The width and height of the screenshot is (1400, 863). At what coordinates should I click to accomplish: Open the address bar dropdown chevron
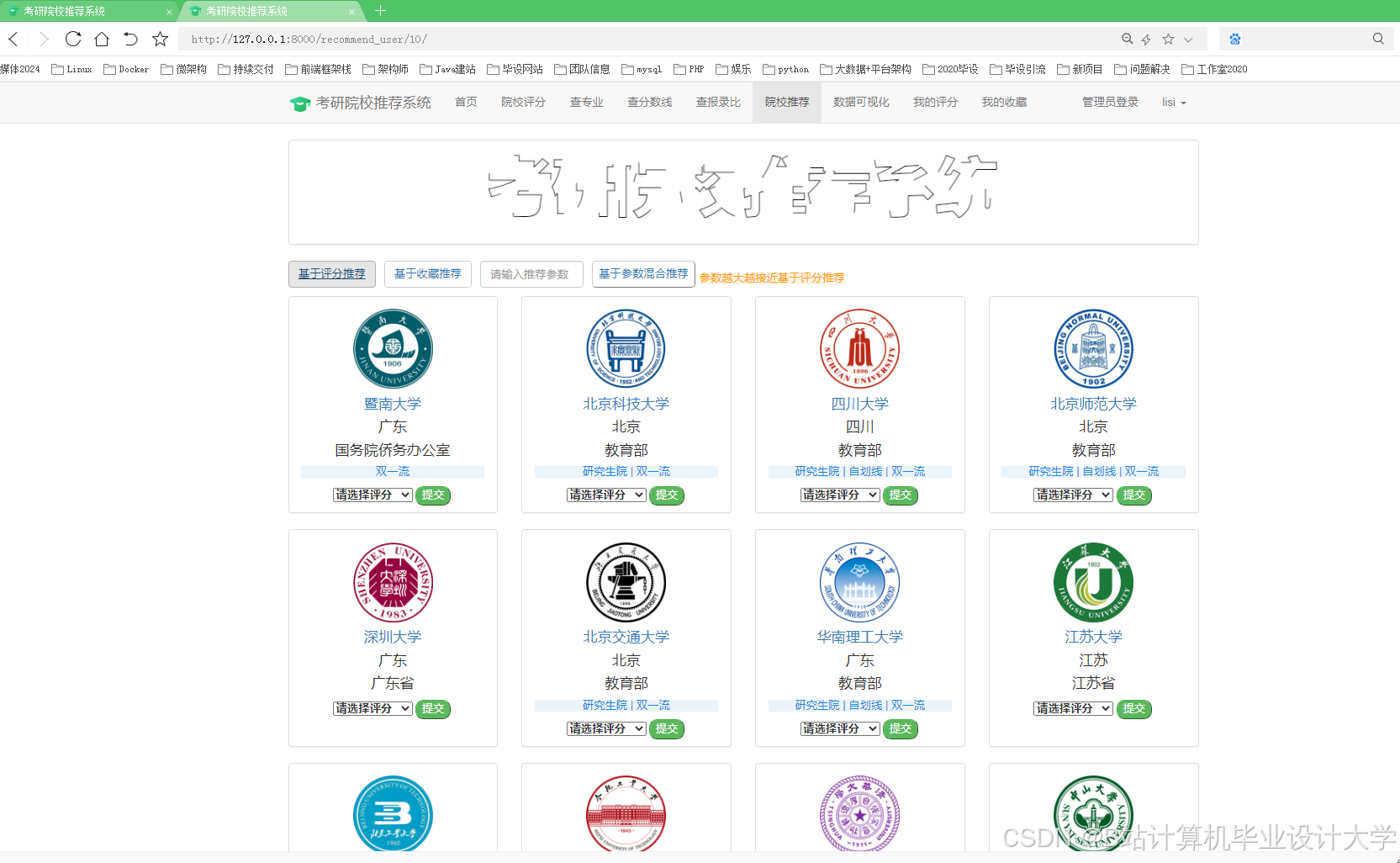[1188, 39]
